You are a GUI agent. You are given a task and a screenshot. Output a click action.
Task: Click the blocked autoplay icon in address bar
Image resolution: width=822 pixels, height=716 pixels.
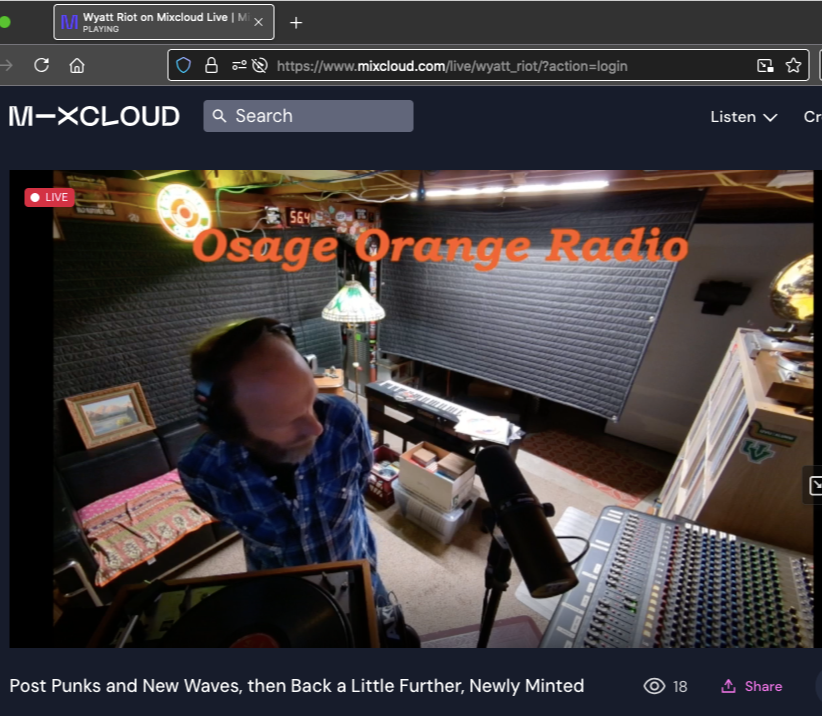[x=259, y=66]
